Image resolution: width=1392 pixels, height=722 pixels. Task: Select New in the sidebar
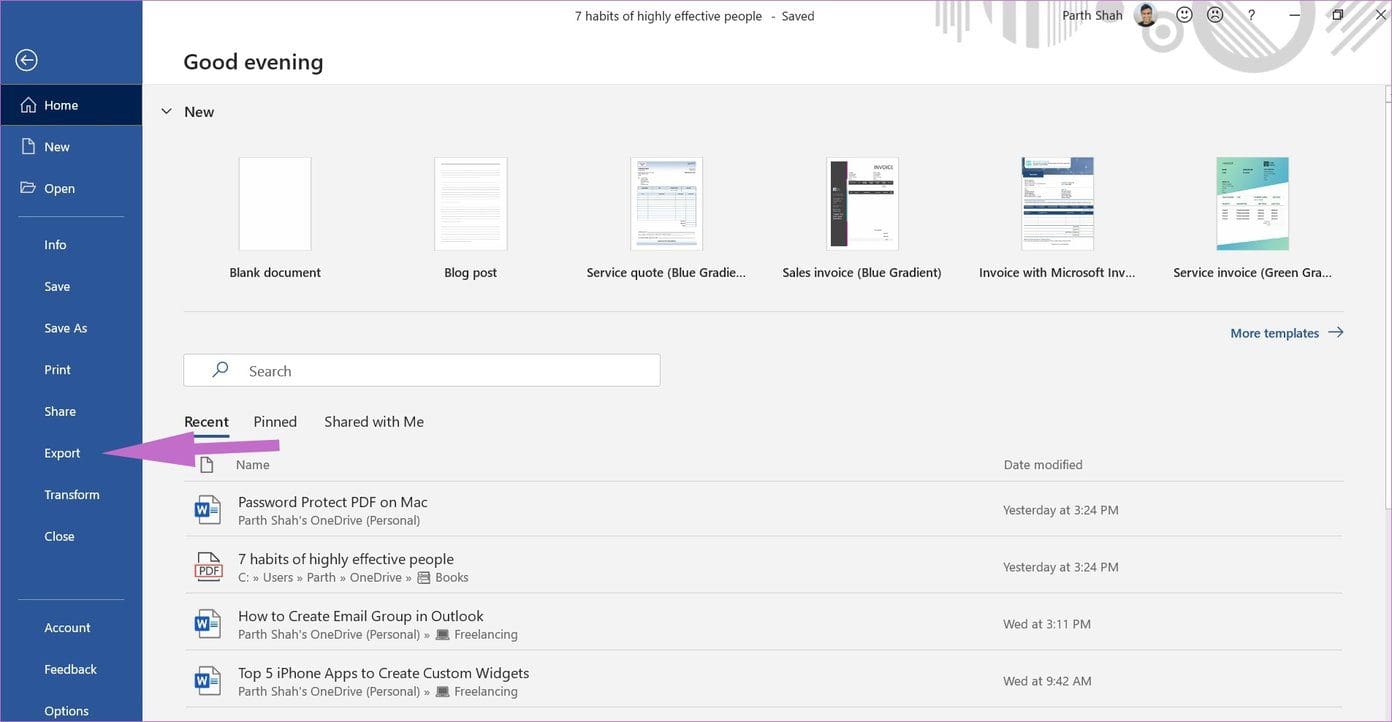pyautogui.click(x=71, y=147)
